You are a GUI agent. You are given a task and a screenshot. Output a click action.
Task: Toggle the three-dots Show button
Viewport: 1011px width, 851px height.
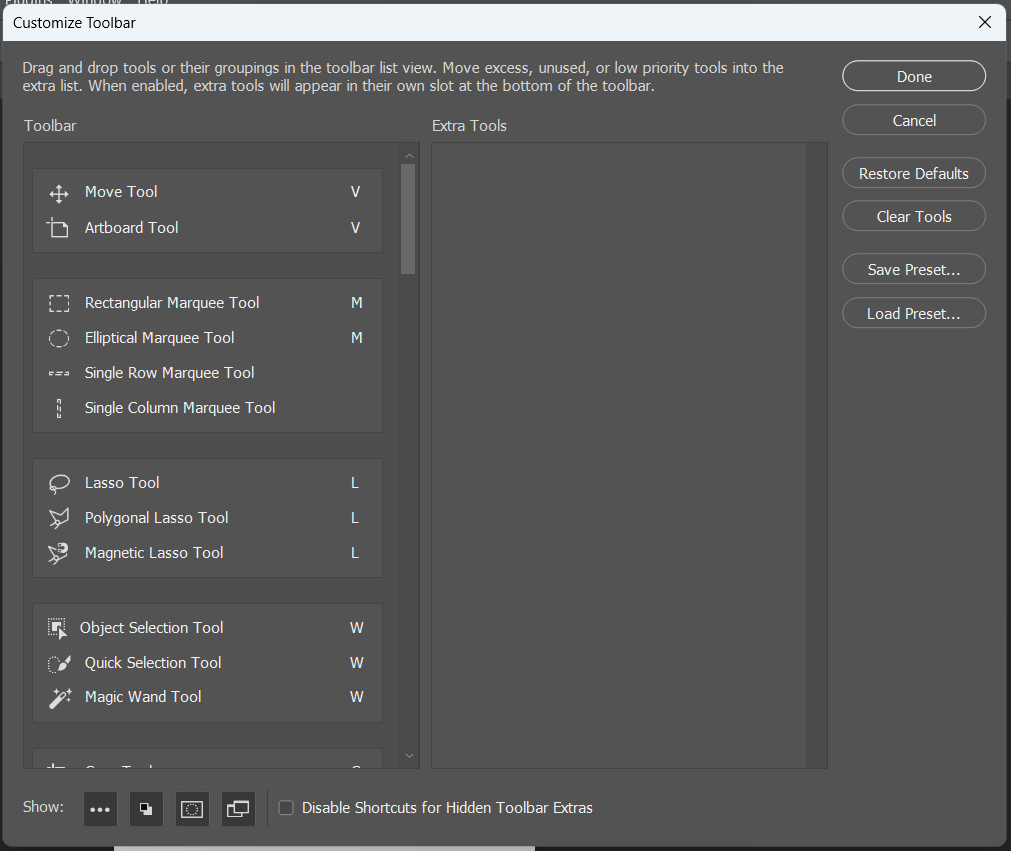click(100, 809)
